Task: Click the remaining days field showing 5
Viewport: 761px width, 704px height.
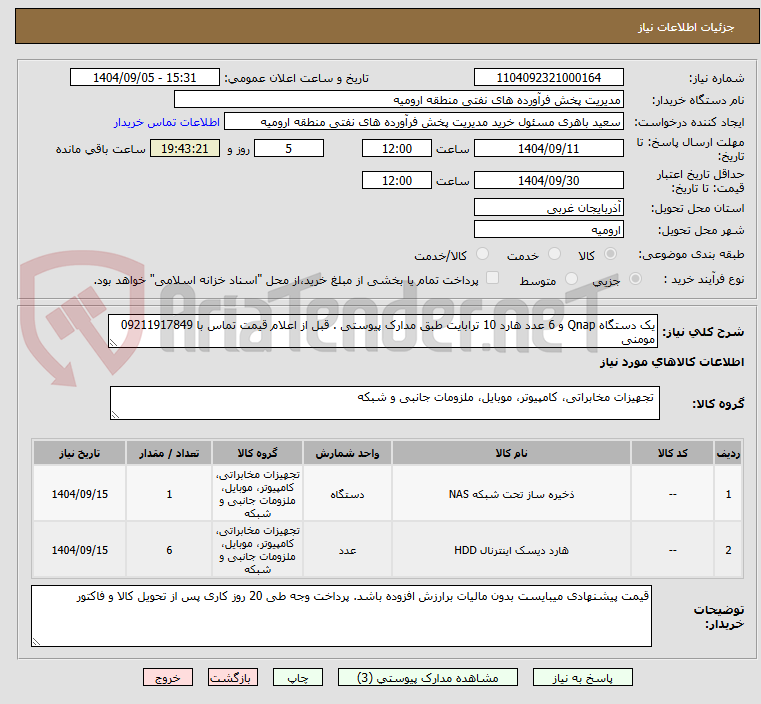Action: point(289,148)
